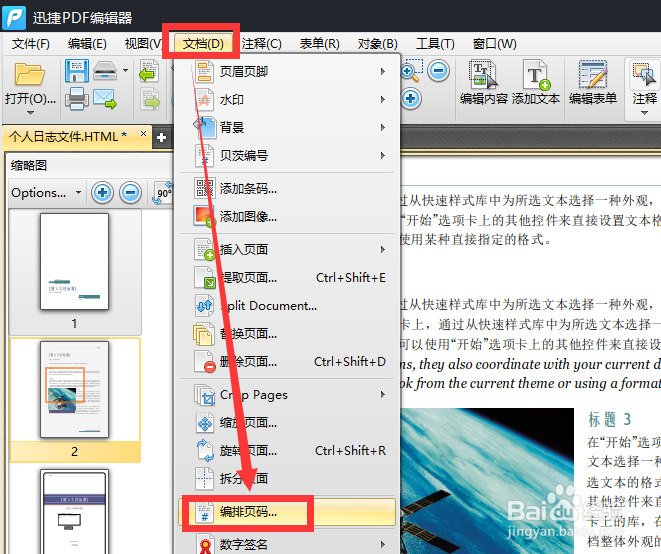Click the toolbar zoom out minus icon
Viewport: 661px width, 554px height.
[438, 70]
